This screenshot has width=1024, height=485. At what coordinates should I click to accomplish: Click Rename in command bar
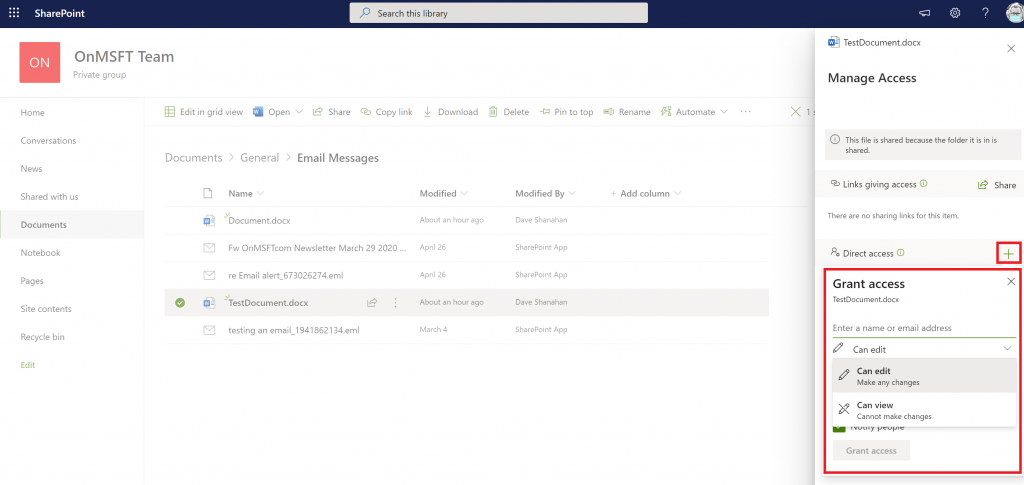point(627,112)
